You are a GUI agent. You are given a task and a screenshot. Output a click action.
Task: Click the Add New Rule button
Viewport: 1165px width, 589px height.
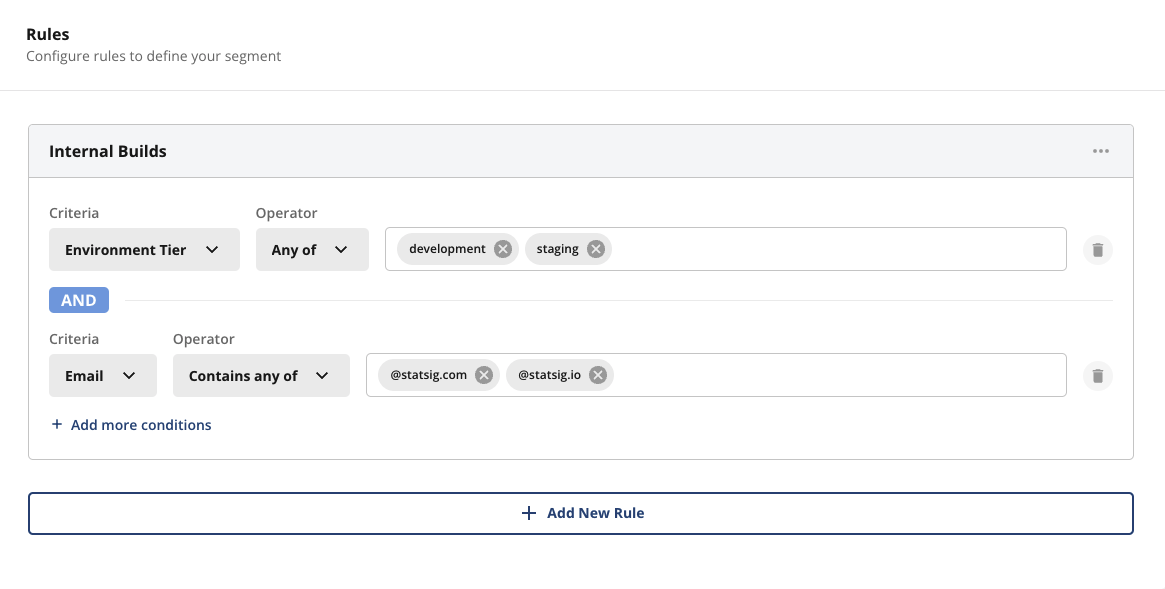click(581, 512)
